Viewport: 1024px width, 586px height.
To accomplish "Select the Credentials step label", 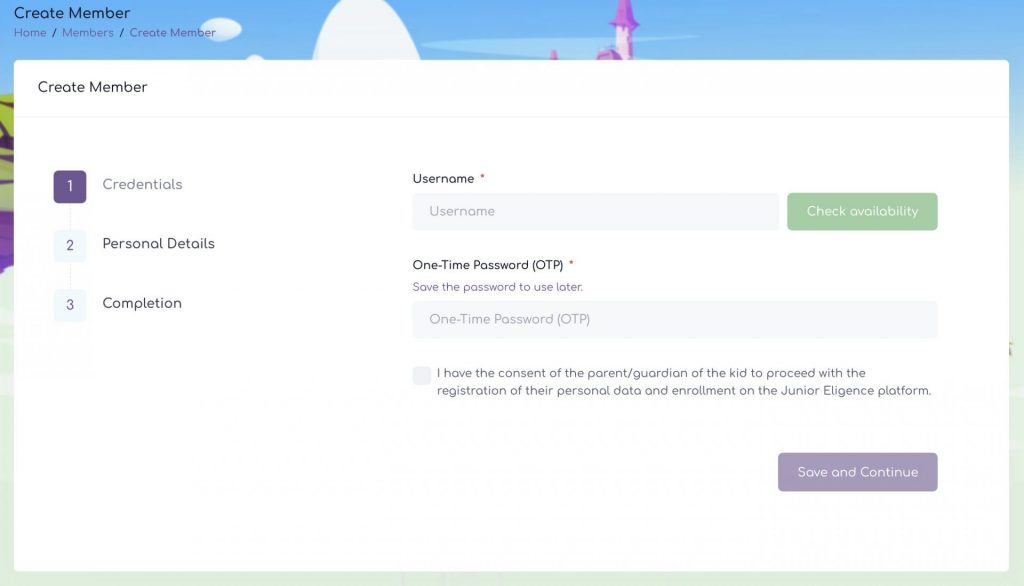I will tap(142, 185).
